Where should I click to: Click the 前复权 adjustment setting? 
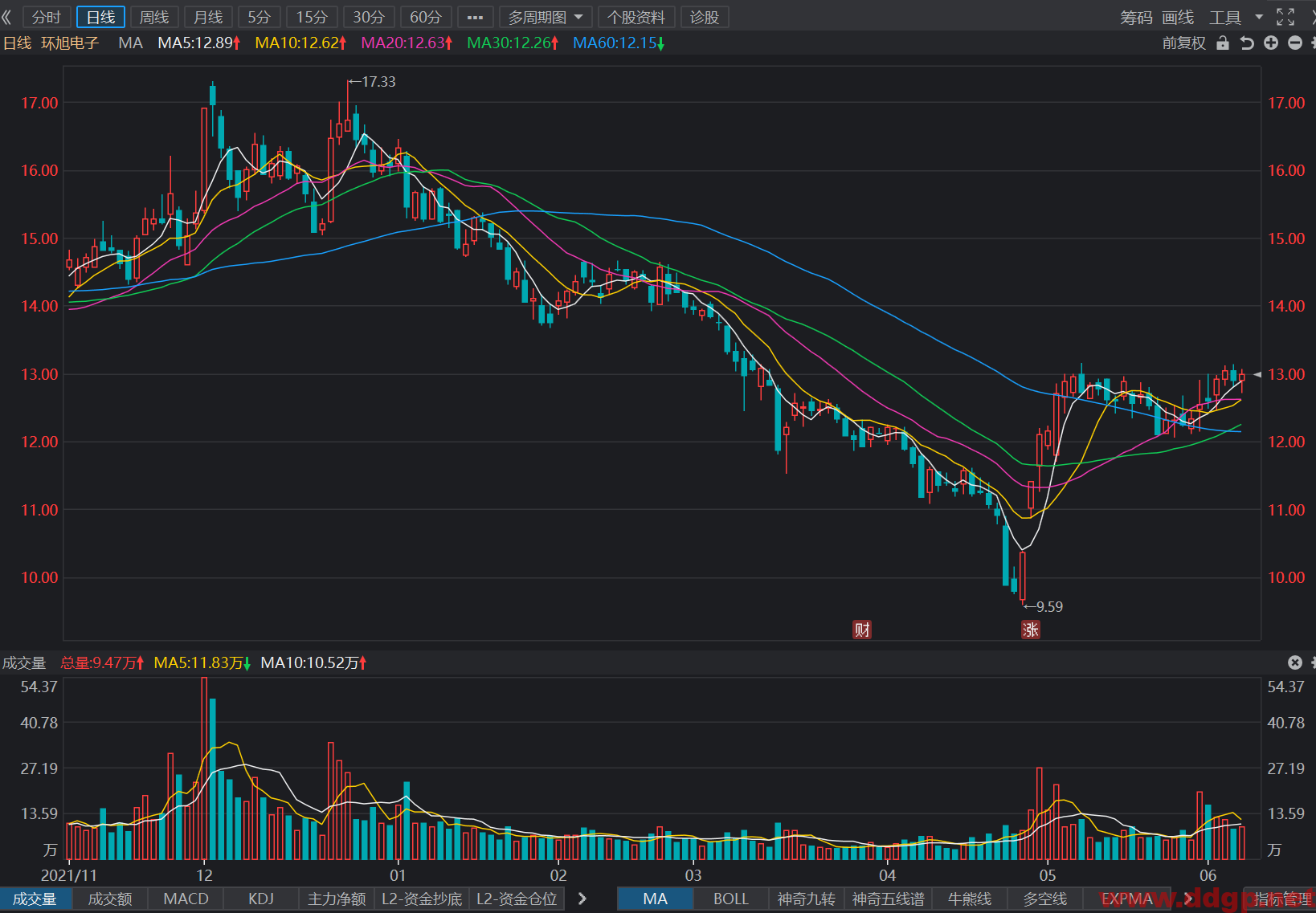coord(1184,43)
